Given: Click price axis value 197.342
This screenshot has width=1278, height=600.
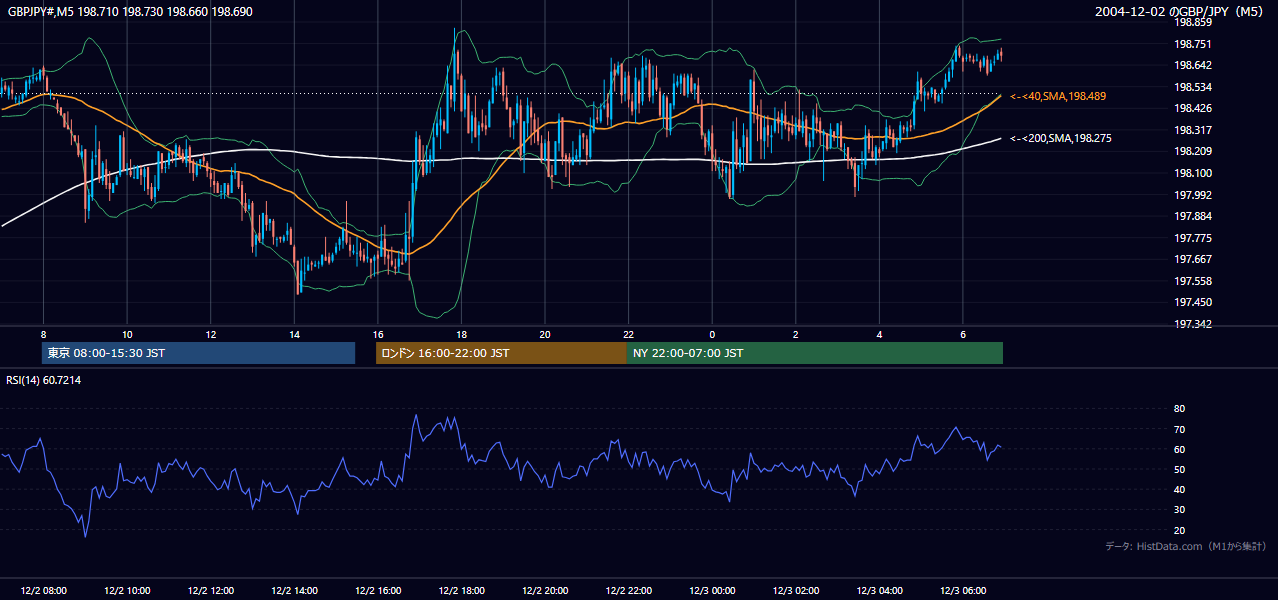Looking at the screenshot, I should [1193, 324].
